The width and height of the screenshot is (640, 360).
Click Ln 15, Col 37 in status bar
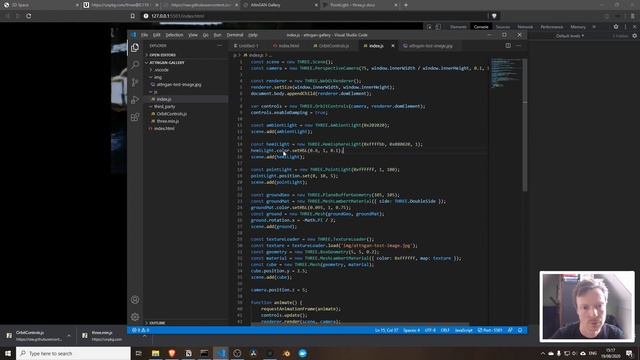click(386, 330)
